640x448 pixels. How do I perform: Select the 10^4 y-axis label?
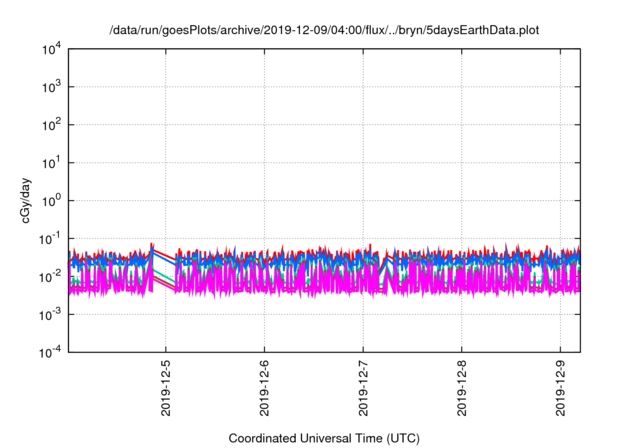tap(52, 50)
